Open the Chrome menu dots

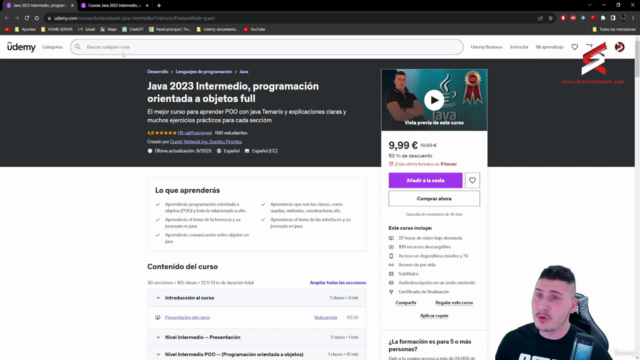(x=633, y=18)
